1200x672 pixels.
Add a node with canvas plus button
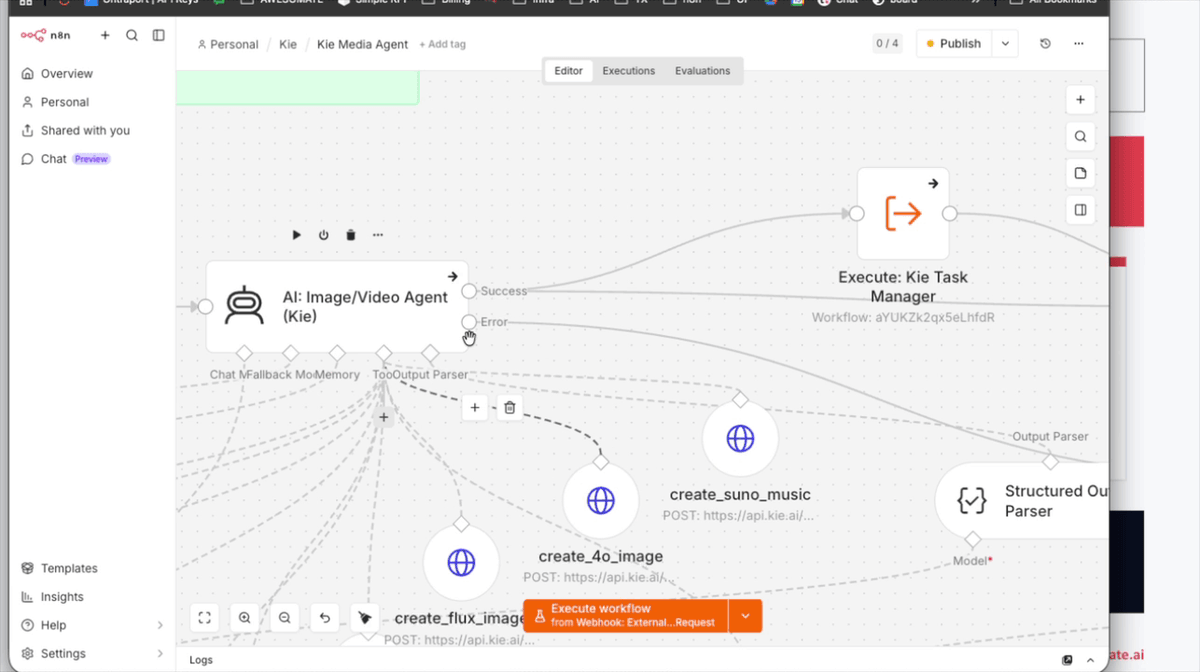click(x=1080, y=100)
